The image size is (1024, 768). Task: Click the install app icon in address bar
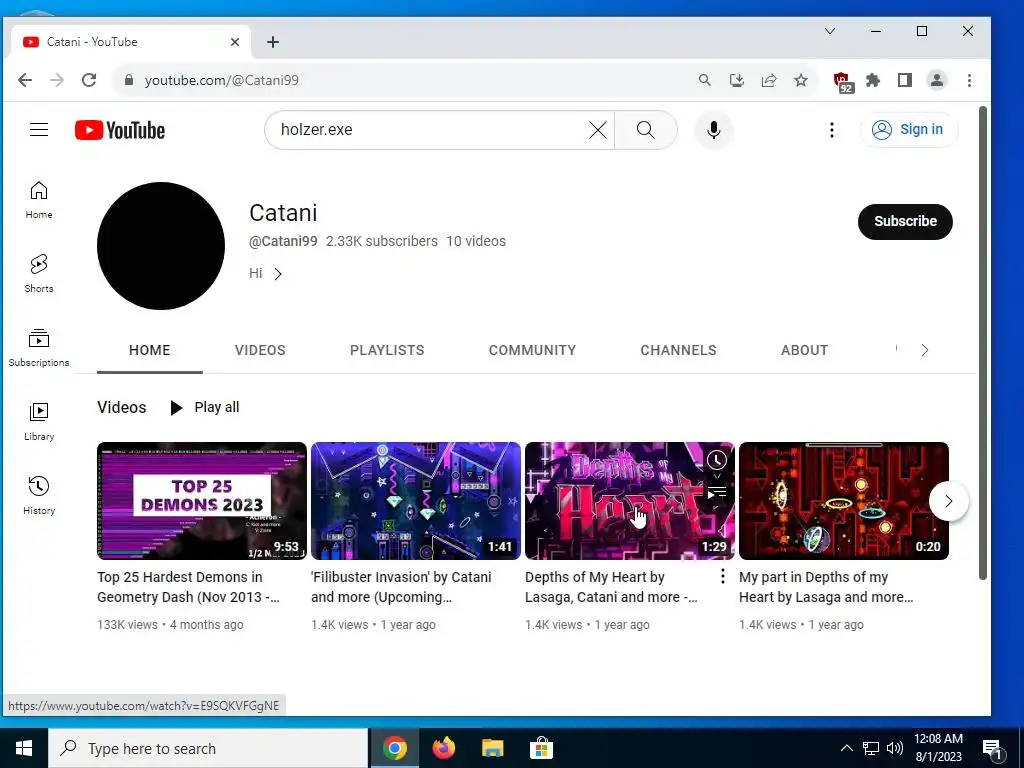(737, 80)
